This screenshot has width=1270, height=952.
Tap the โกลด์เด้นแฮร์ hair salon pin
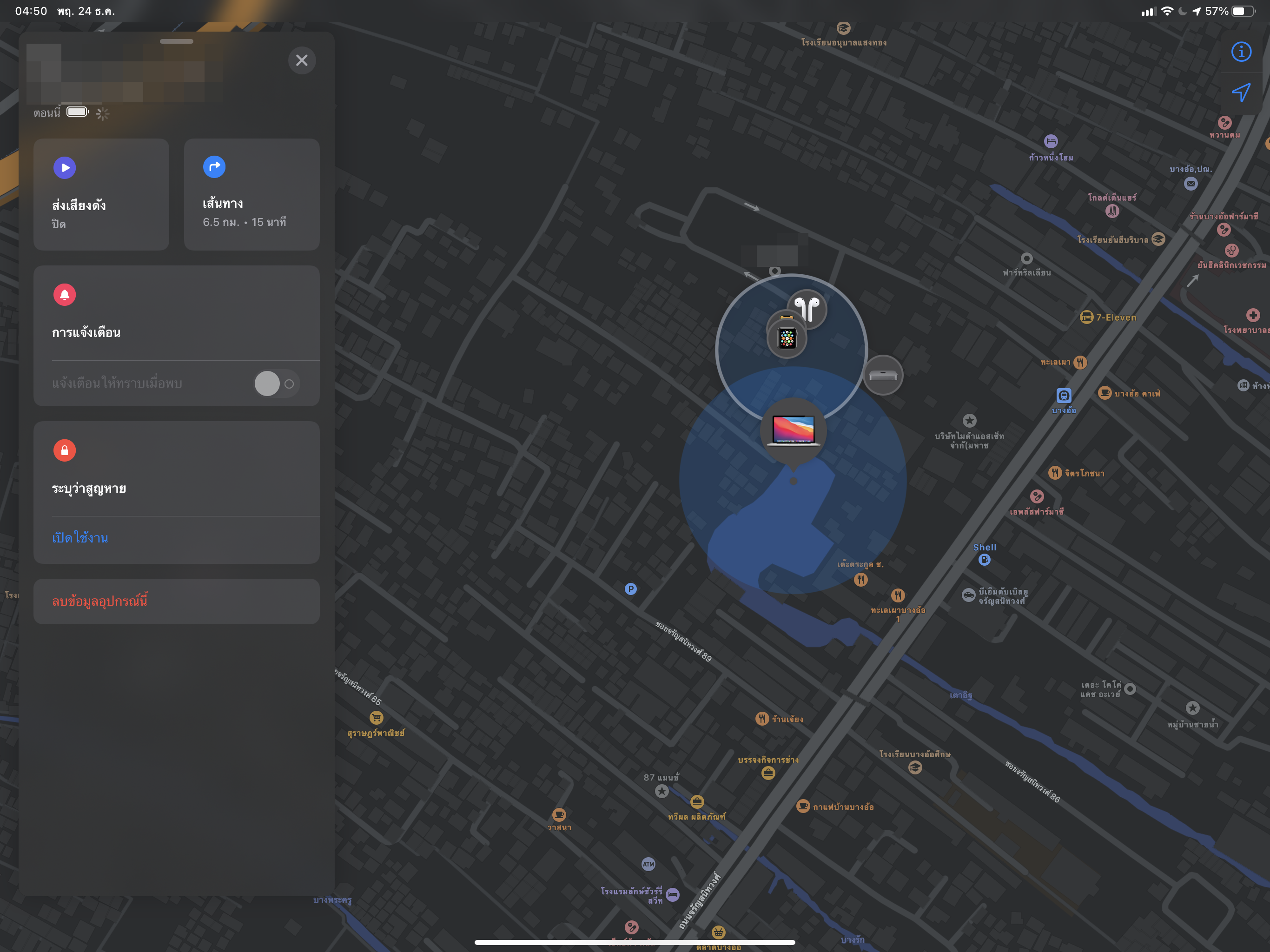(1112, 212)
